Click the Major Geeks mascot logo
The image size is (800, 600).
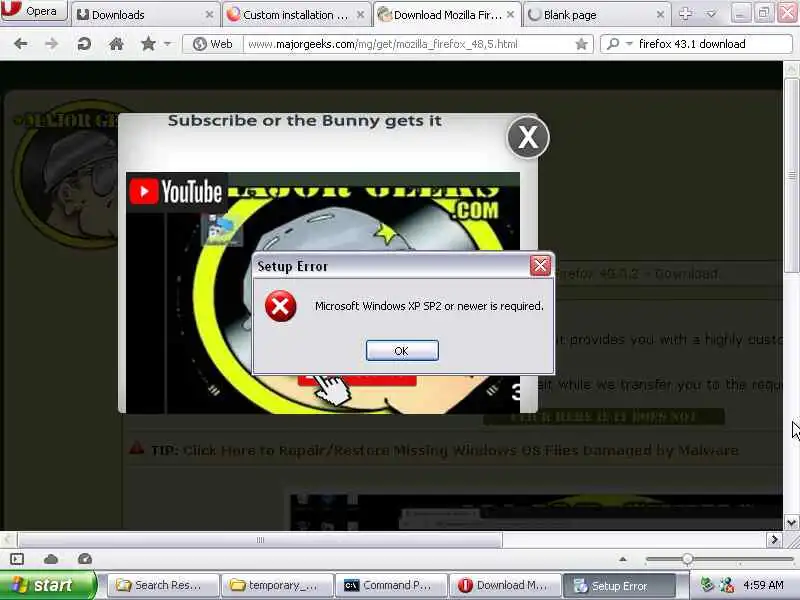click(x=64, y=176)
